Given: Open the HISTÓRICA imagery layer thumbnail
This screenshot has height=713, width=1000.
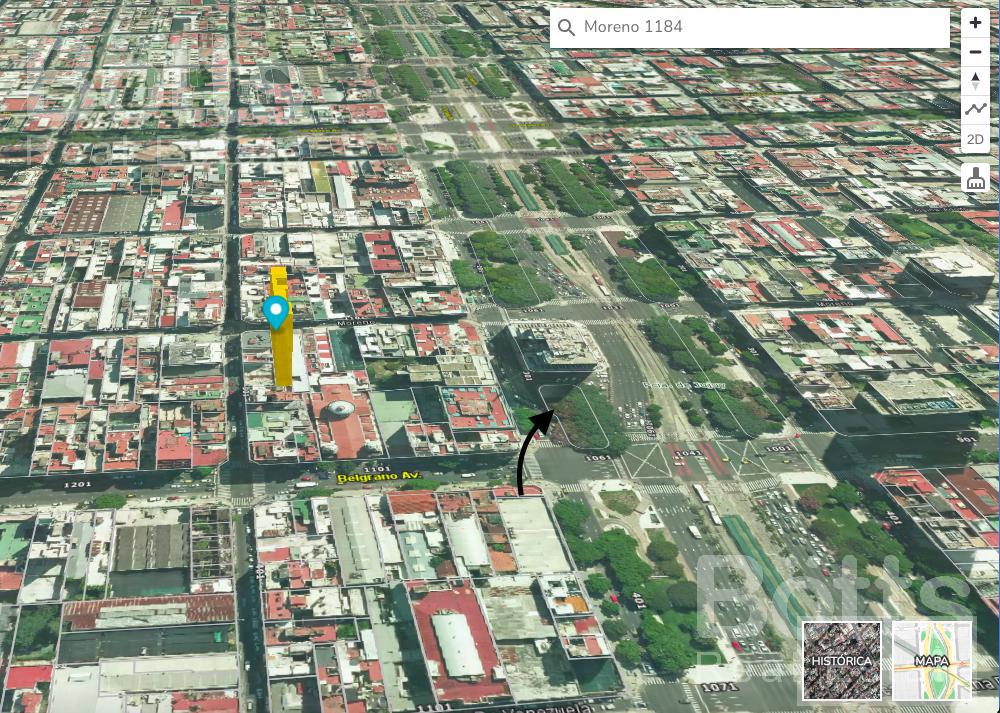Looking at the screenshot, I should tap(841, 661).
